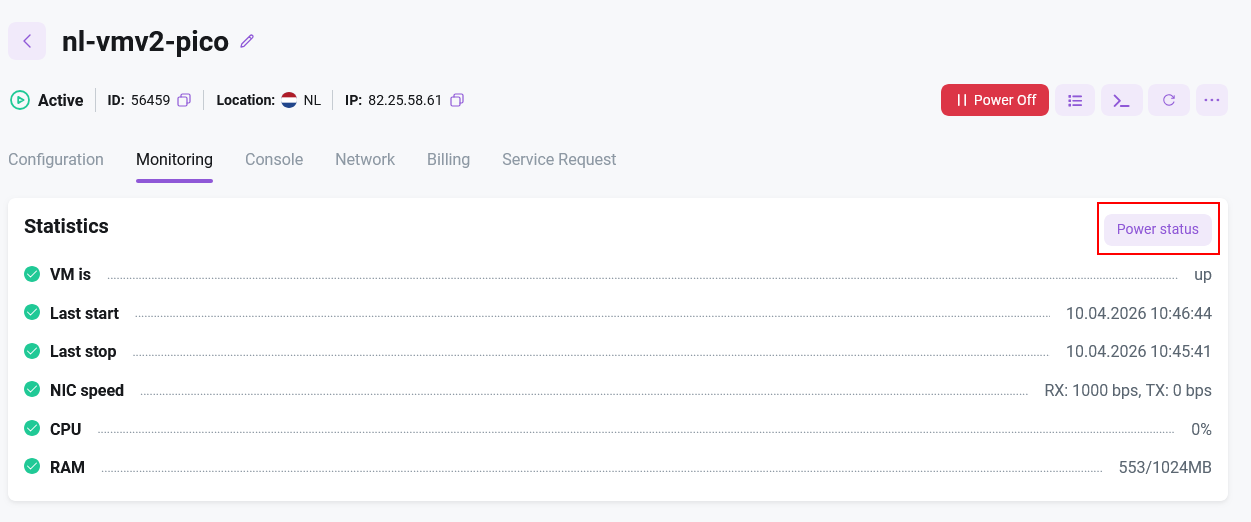Copy the server ID 56459

click(x=184, y=100)
